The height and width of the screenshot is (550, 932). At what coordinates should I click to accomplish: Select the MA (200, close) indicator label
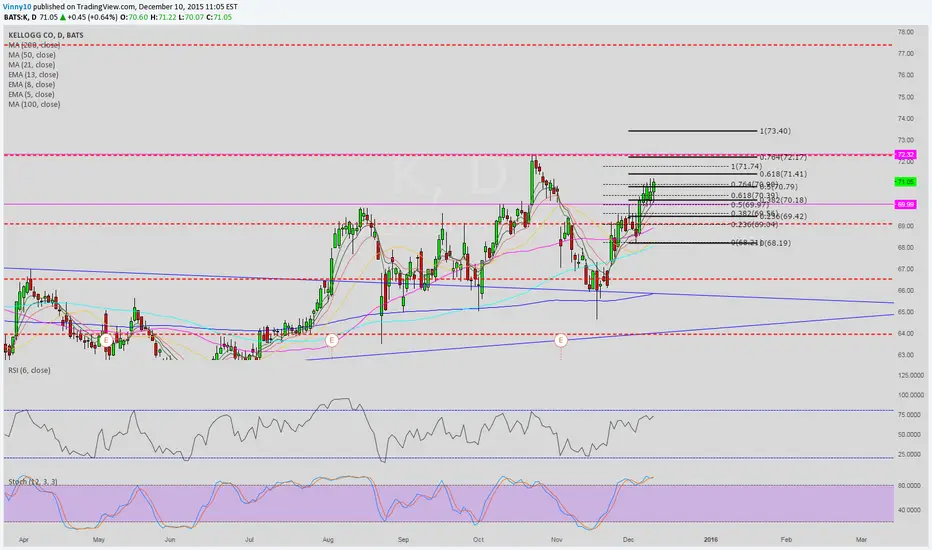34,45
